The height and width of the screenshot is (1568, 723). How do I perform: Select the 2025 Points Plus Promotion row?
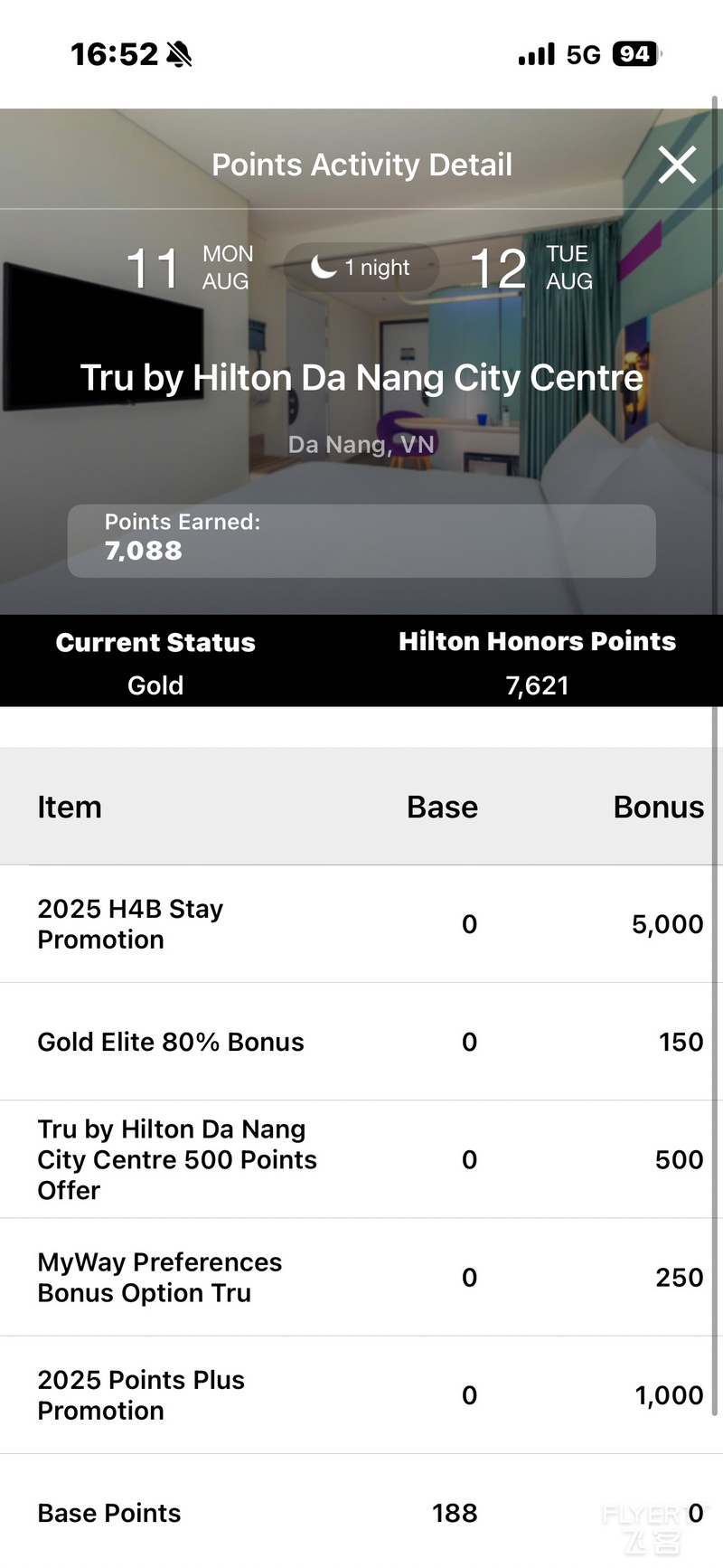(361, 1395)
